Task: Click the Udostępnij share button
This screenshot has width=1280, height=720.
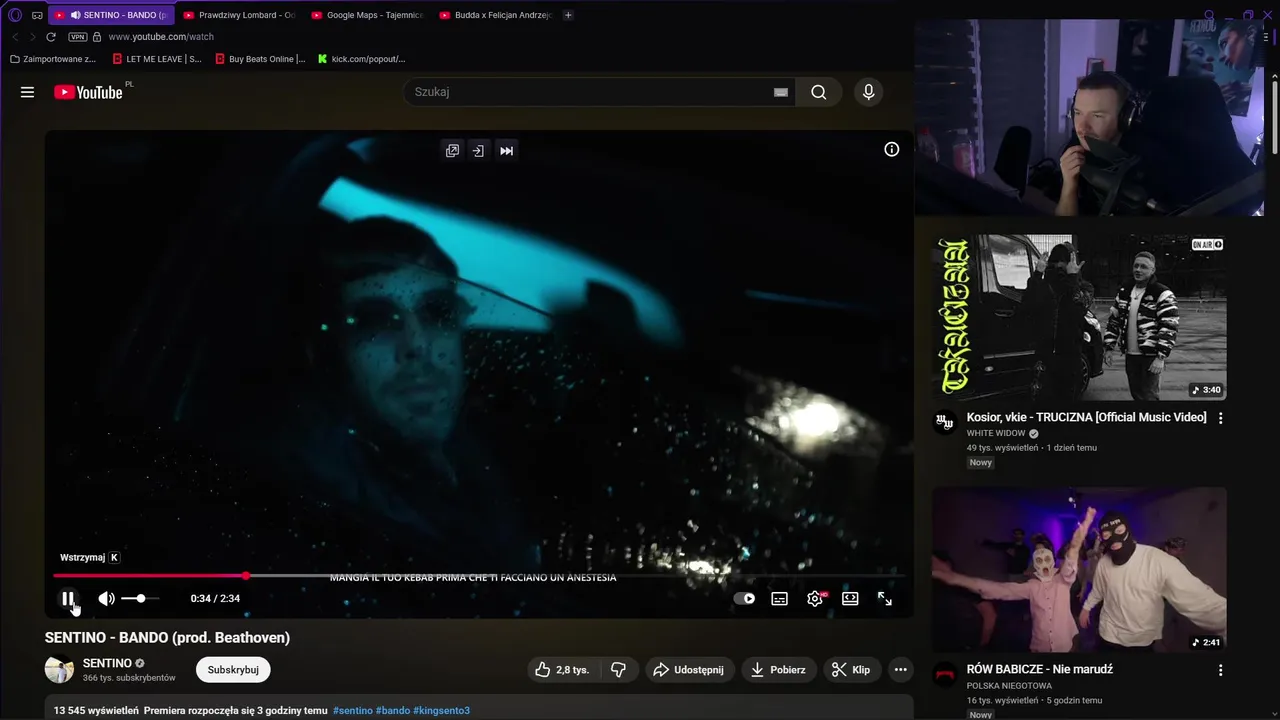Action: coord(690,670)
